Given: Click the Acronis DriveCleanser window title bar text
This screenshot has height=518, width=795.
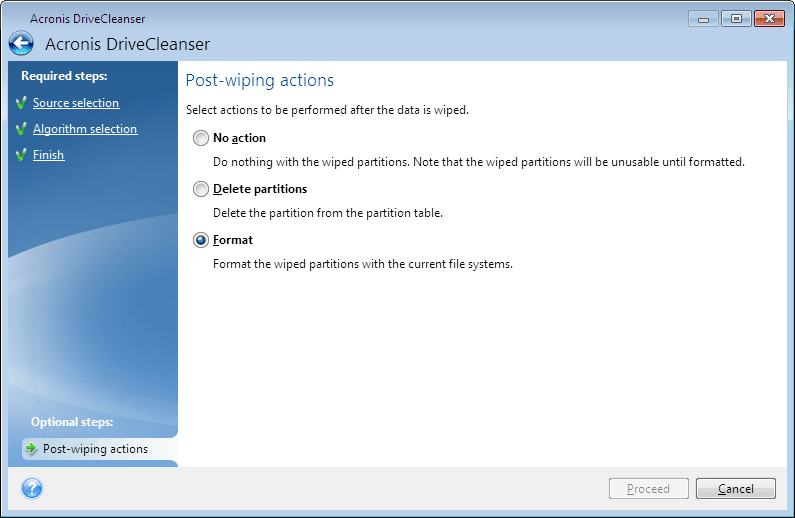Looking at the screenshot, I should pos(88,19).
